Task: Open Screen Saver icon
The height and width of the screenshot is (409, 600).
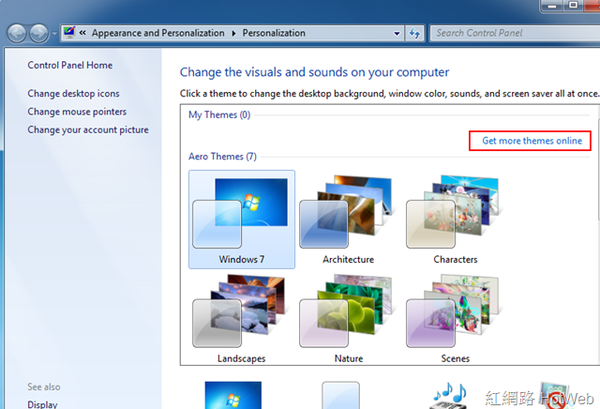Action: point(554,395)
